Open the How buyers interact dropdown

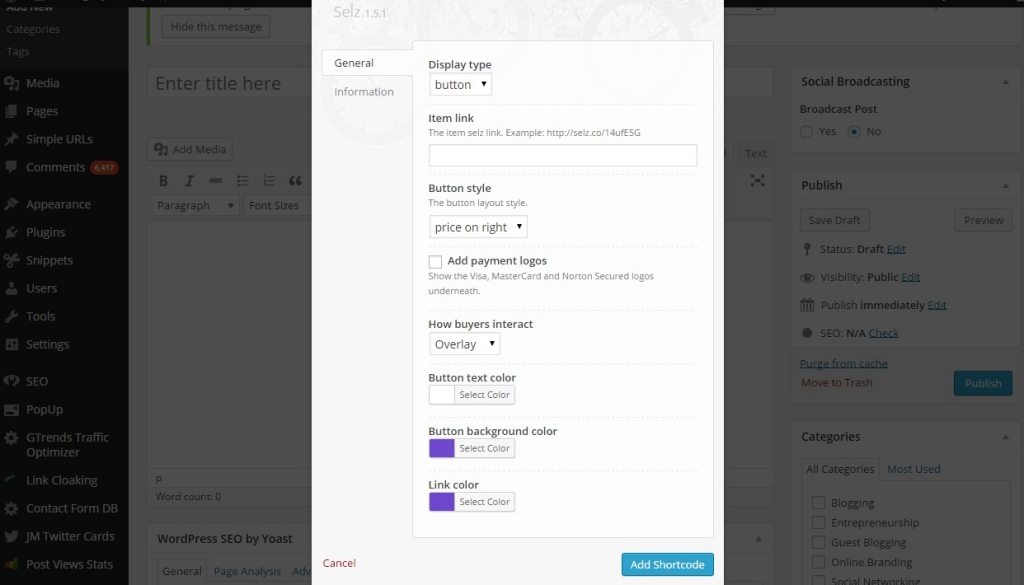(x=464, y=344)
